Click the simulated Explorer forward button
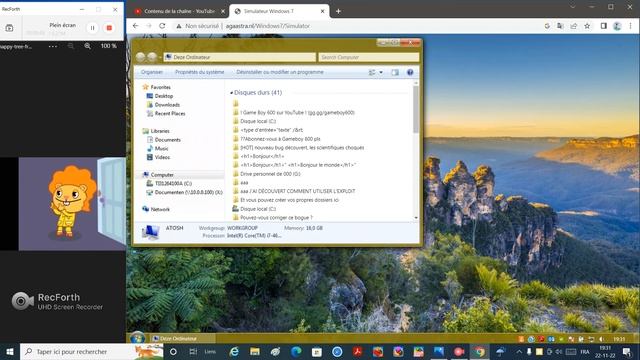The image size is (640, 360). click(152, 57)
